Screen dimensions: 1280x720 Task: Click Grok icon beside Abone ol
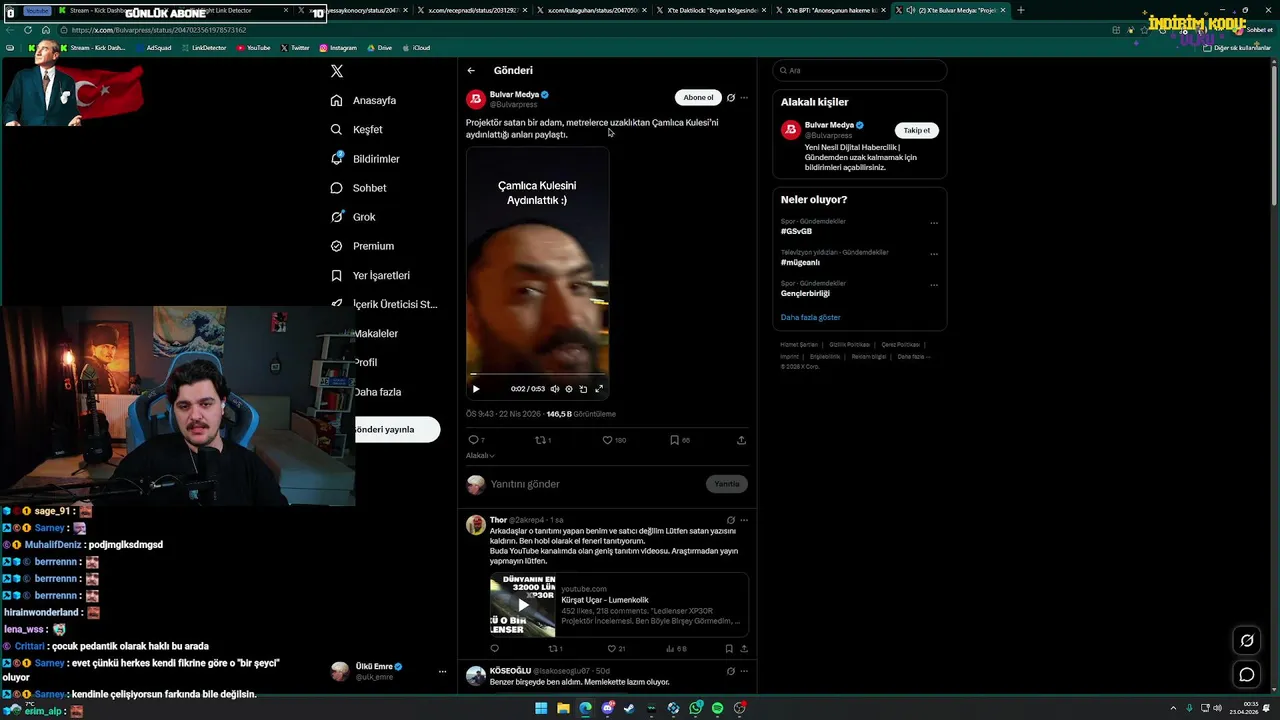tap(731, 98)
